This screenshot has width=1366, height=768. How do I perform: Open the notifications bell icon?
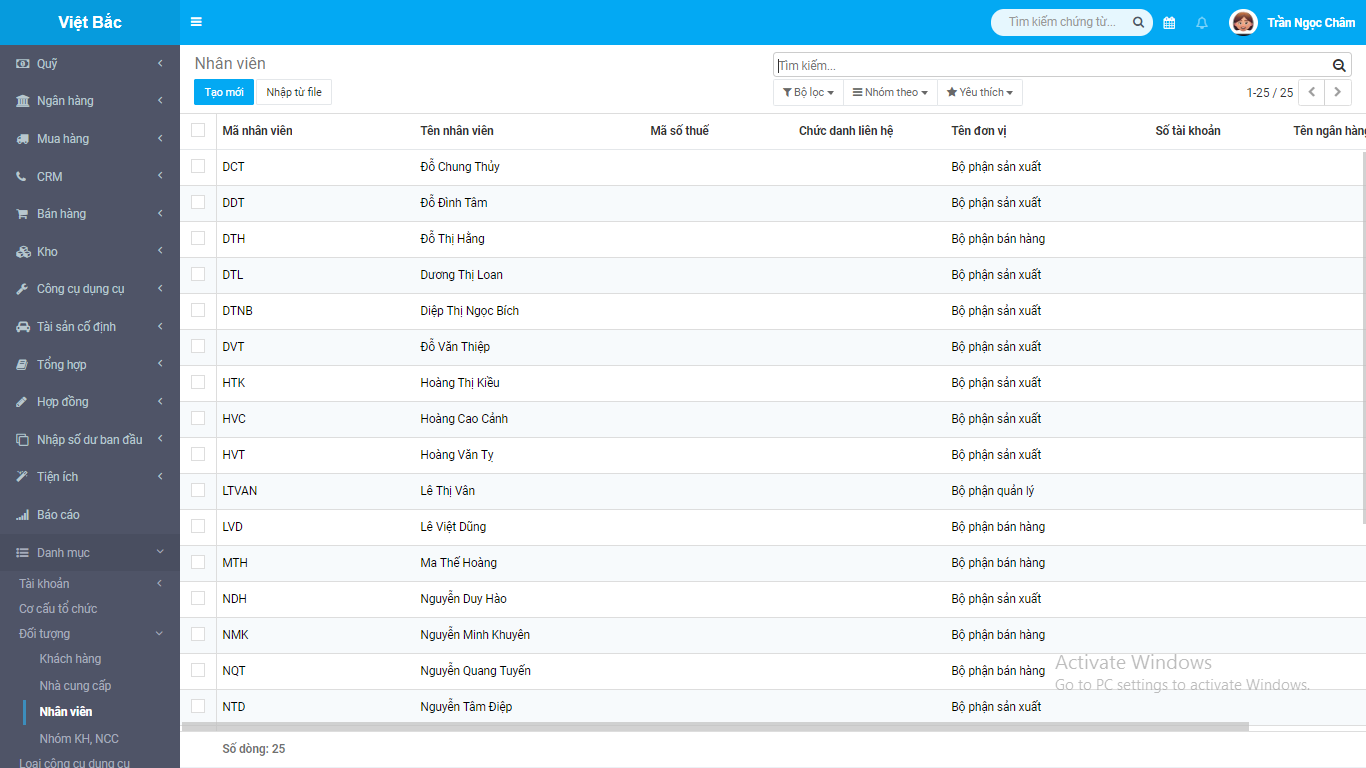pos(1202,23)
